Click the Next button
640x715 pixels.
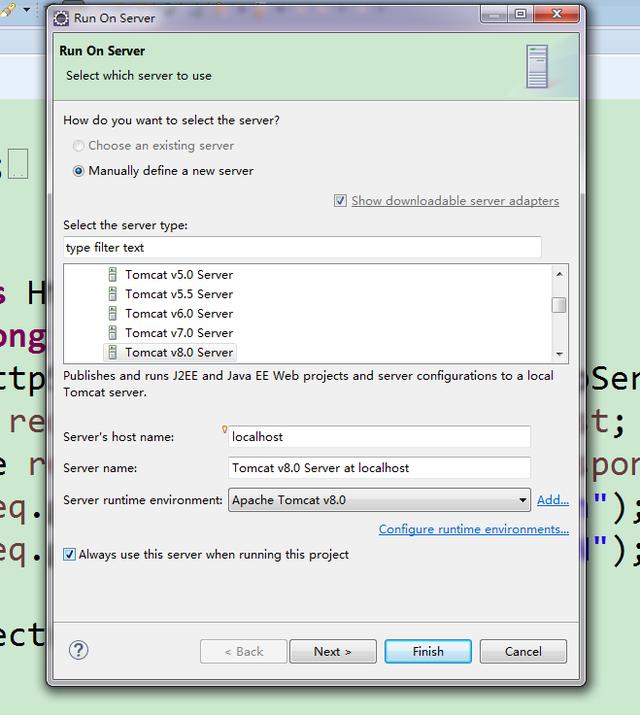pos(333,651)
